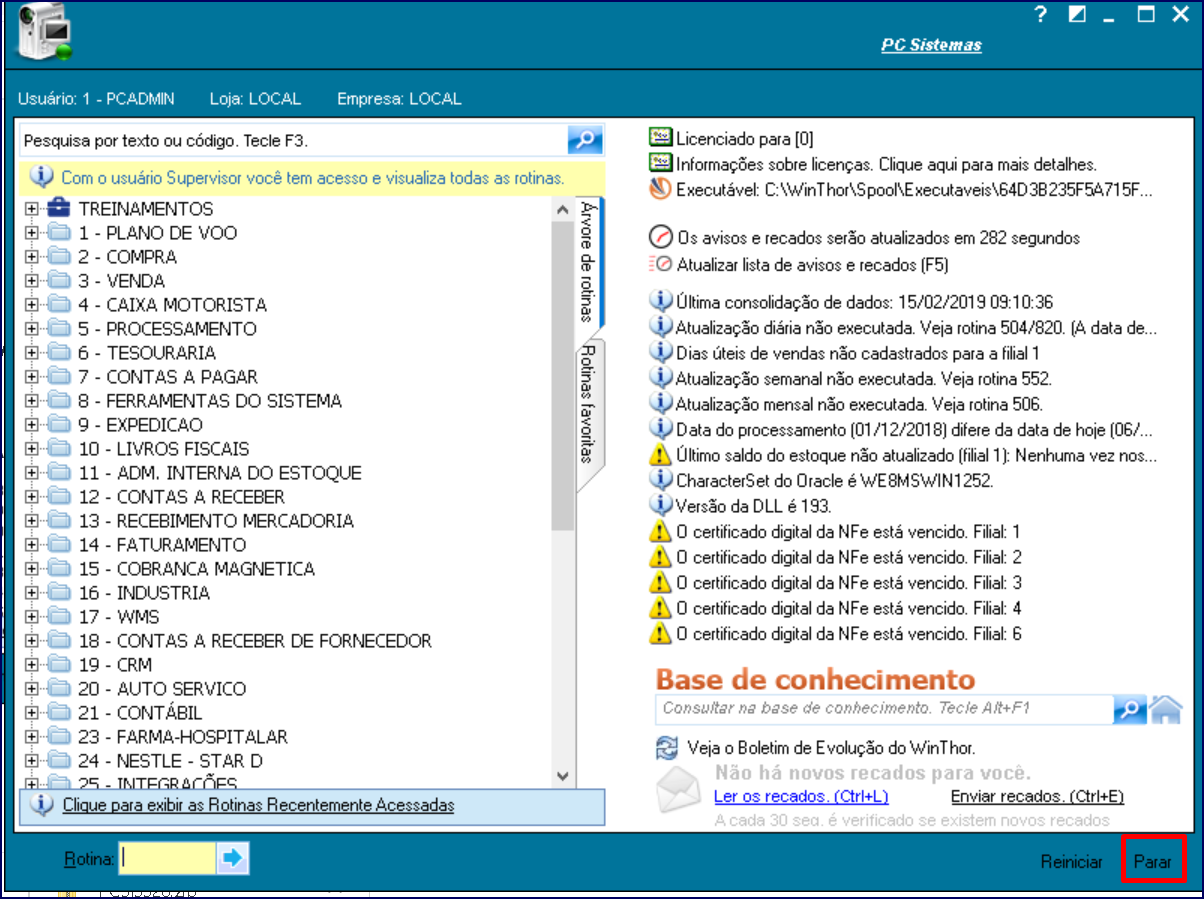Open the knowledge base home icon
The width and height of the screenshot is (1204, 899).
(1166, 709)
